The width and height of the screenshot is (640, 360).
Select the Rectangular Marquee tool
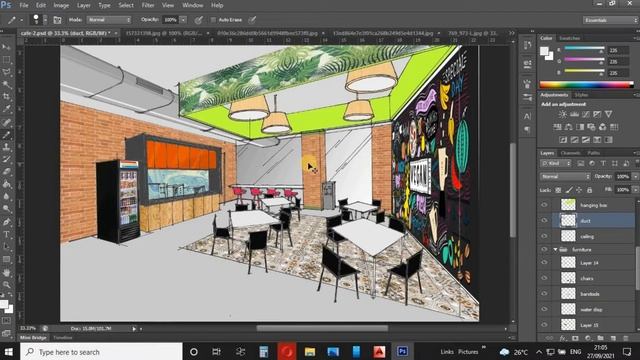point(6,60)
